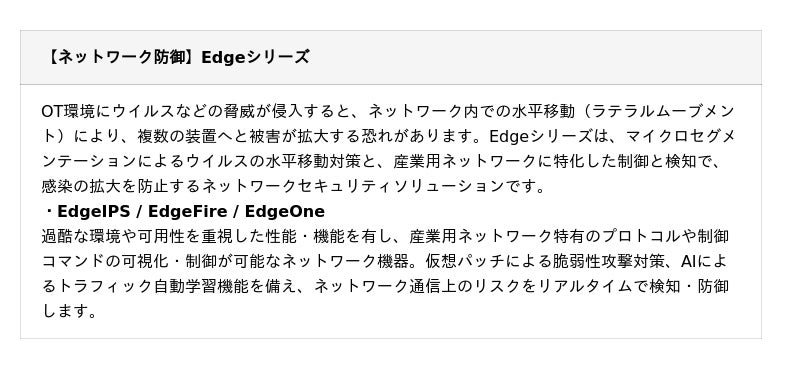The image size is (800, 369).
Task: Click the phrase ネットワーク機器 in the description
Action: [346, 261]
